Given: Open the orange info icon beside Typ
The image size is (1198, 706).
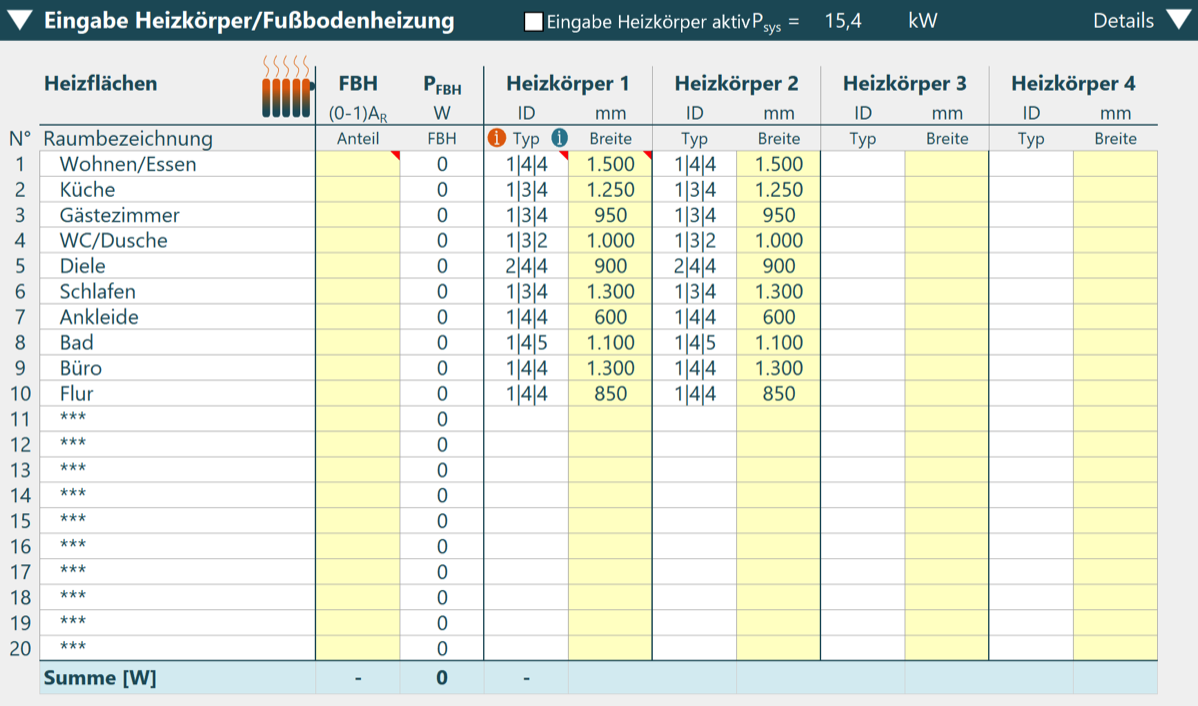Looking at the screenshot, I should (497, 138).
